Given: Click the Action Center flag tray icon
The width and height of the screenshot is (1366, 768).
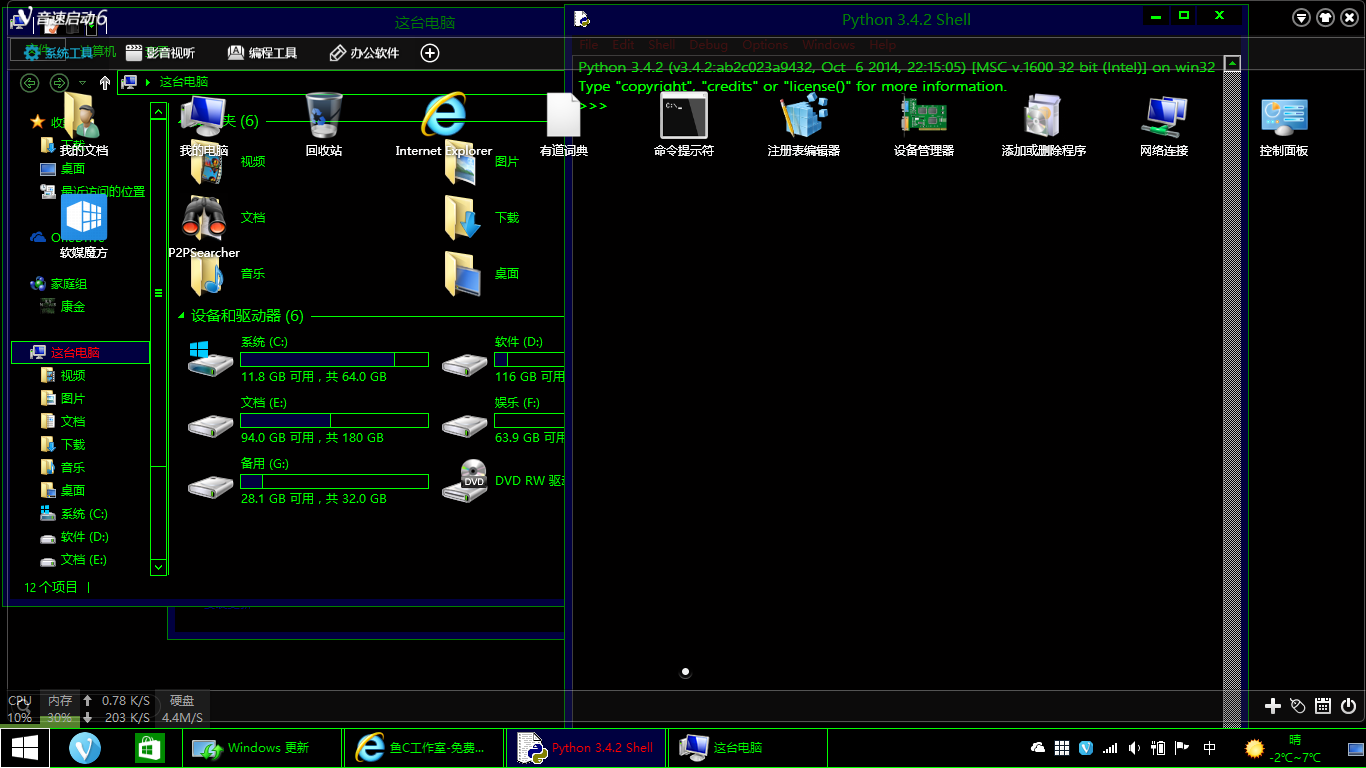Looking at the screenshot, I should 1182,747.
